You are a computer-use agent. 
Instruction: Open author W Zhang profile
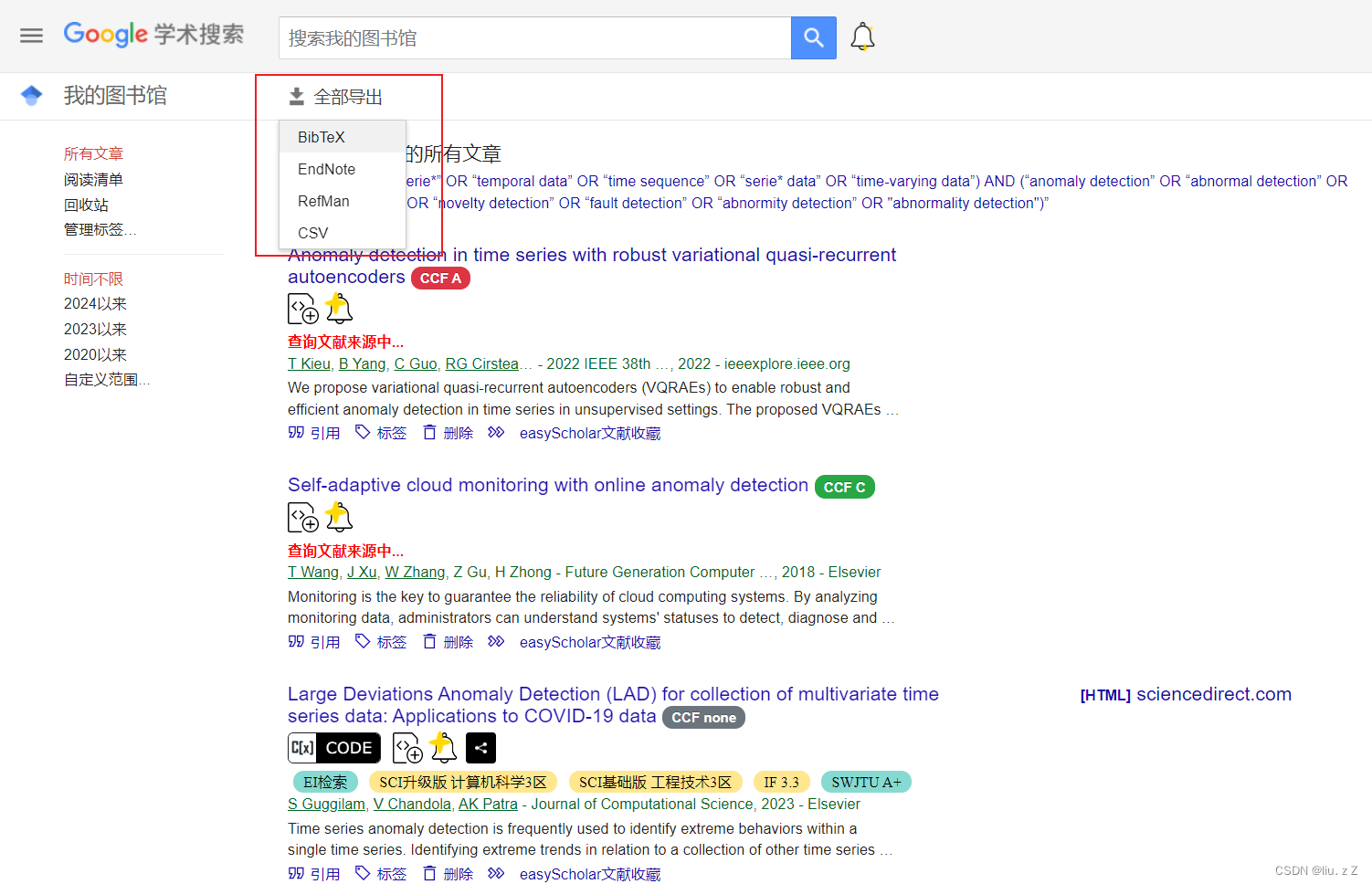pos(415,572)
